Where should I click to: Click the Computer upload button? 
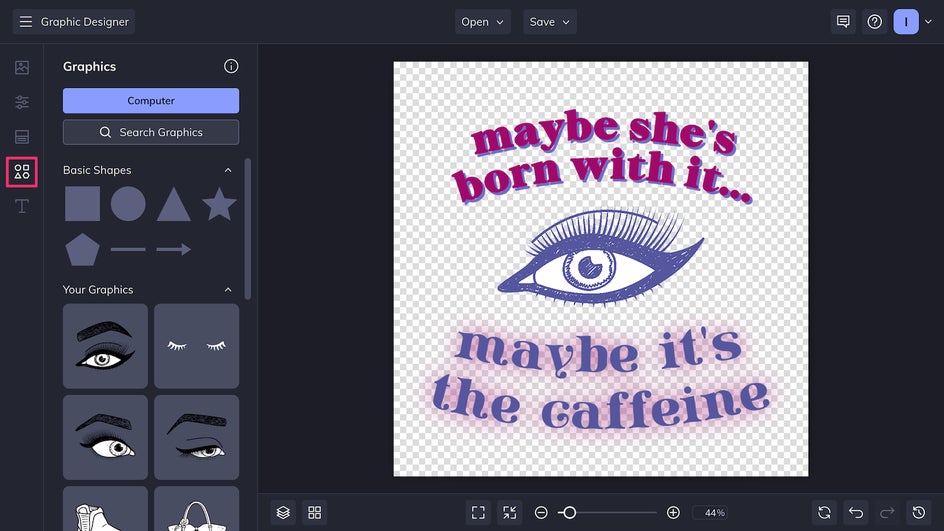click(x=151, y=101)
